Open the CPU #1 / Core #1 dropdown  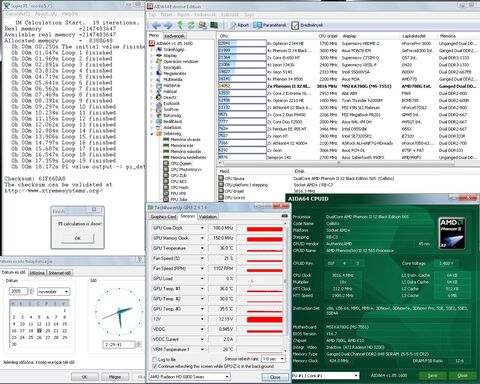pos(325,376)
